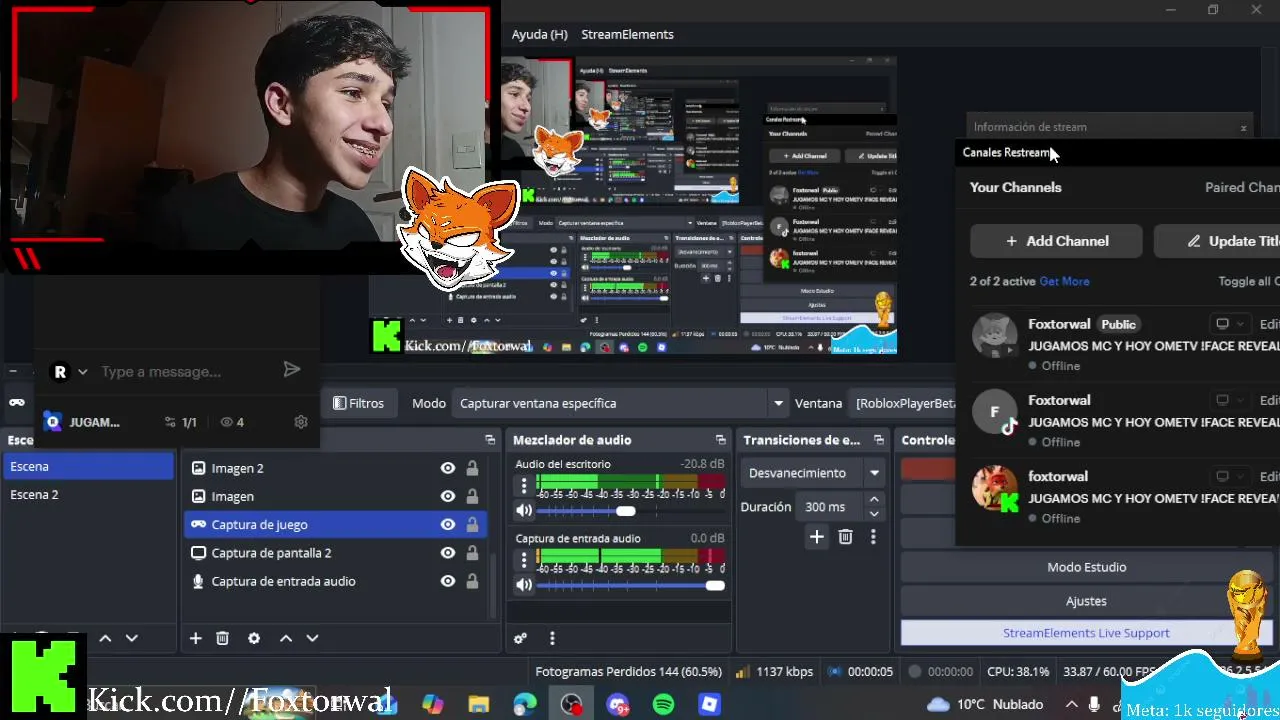The width and height of the screenshot is (1280, 720).
Task: Lock the Captura de juego source
Action: (x=472, y=524)
